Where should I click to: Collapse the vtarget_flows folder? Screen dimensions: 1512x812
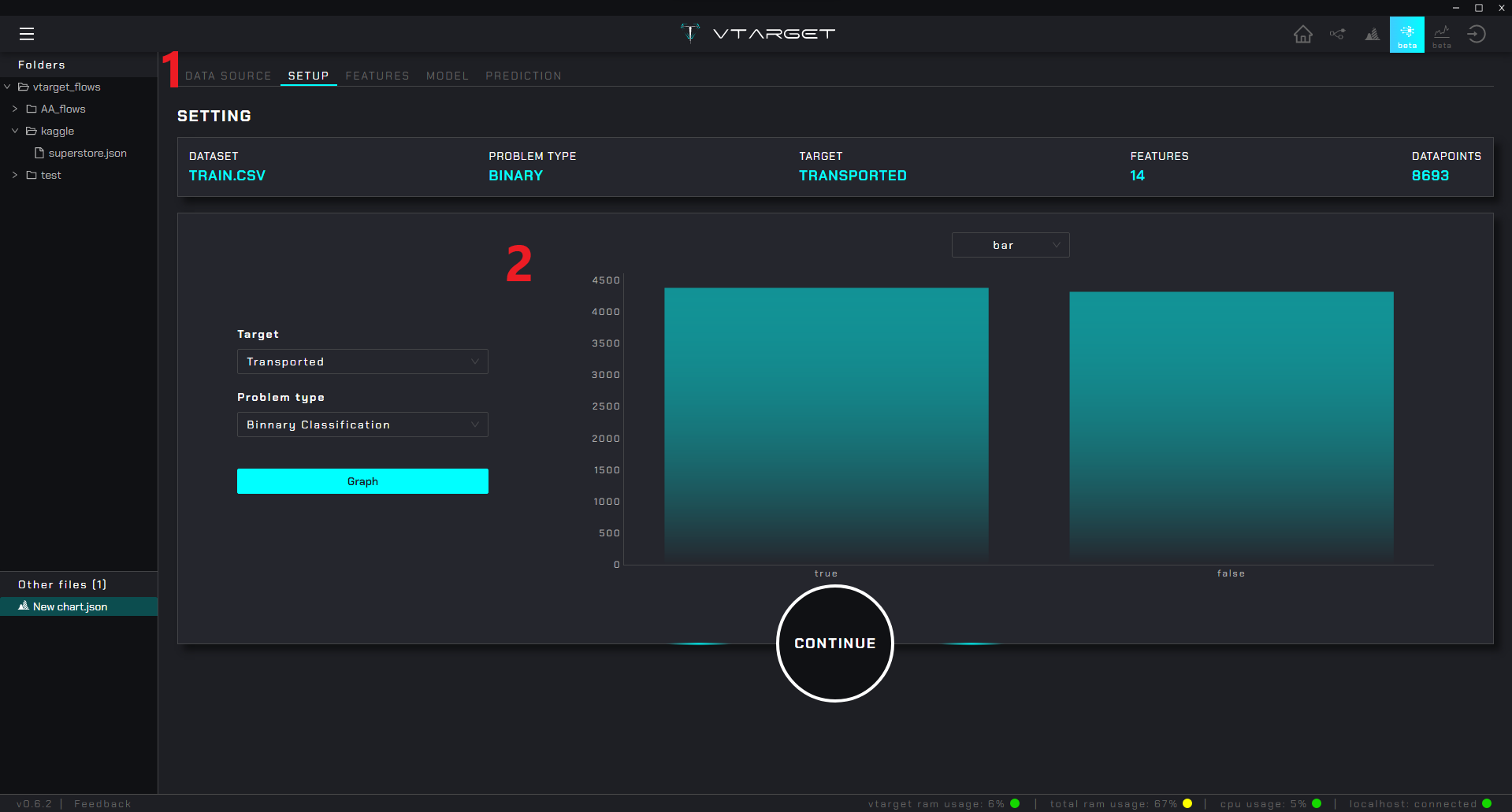(8, 87)
